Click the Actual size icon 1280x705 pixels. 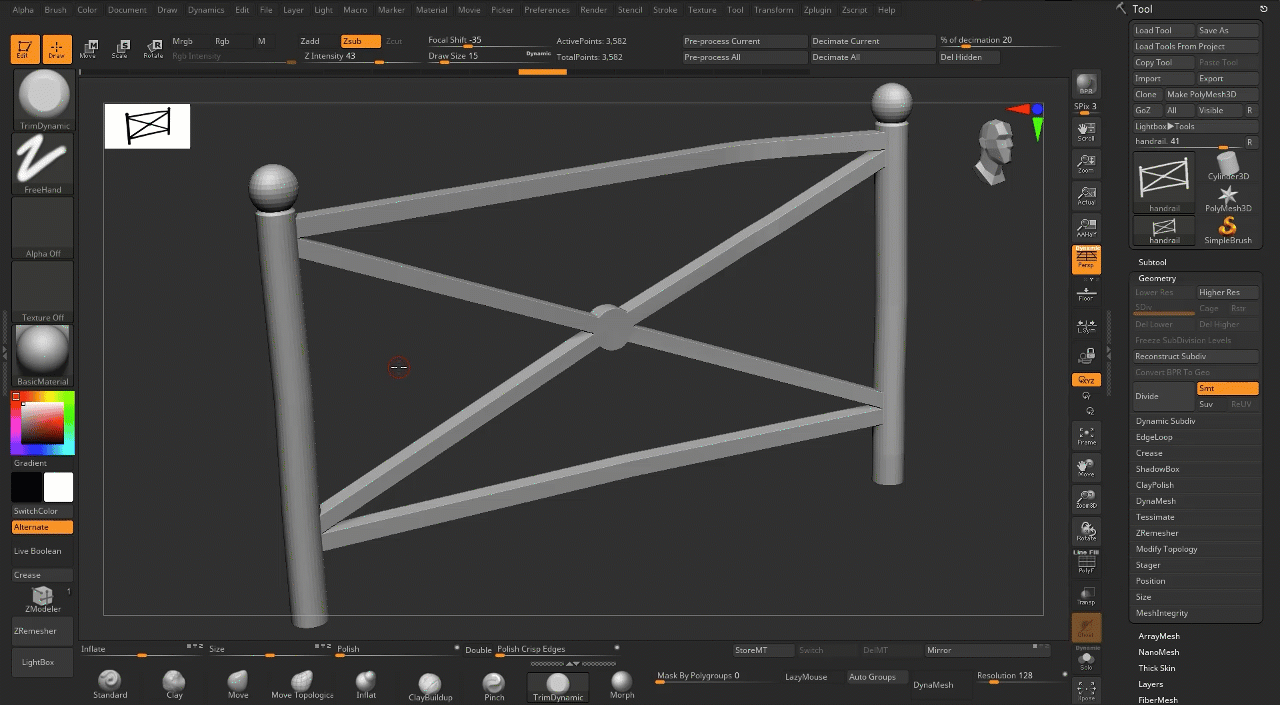click(x=1086, y=195)
